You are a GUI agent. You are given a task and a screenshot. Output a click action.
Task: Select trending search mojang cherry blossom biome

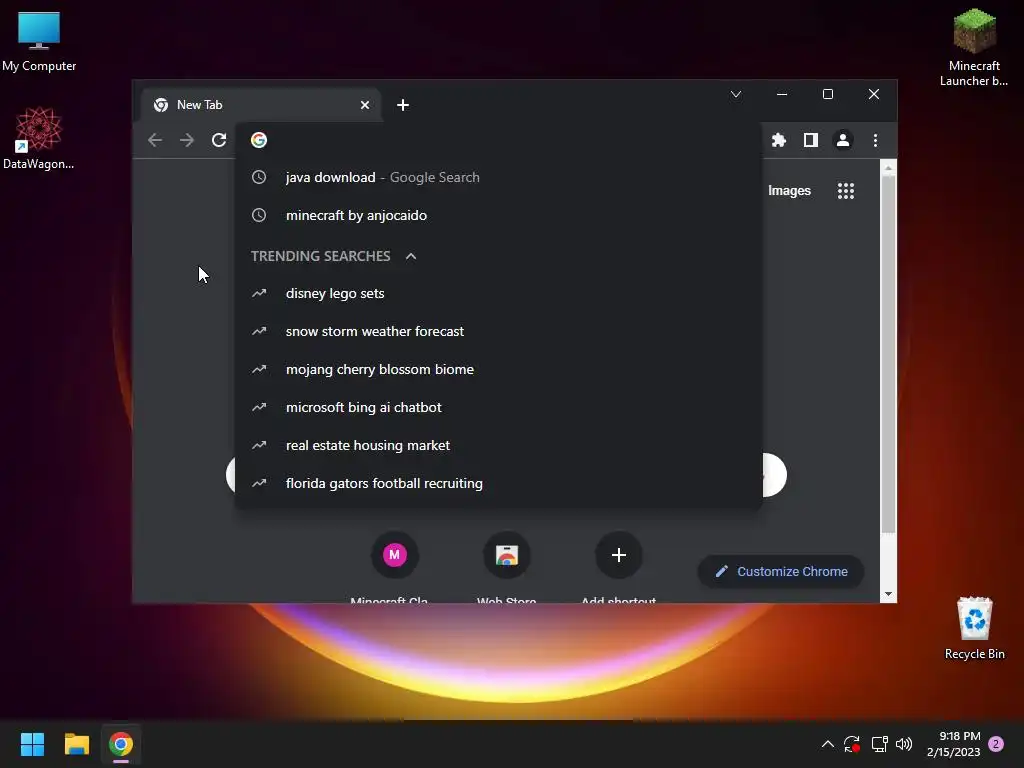pos(498,369)
